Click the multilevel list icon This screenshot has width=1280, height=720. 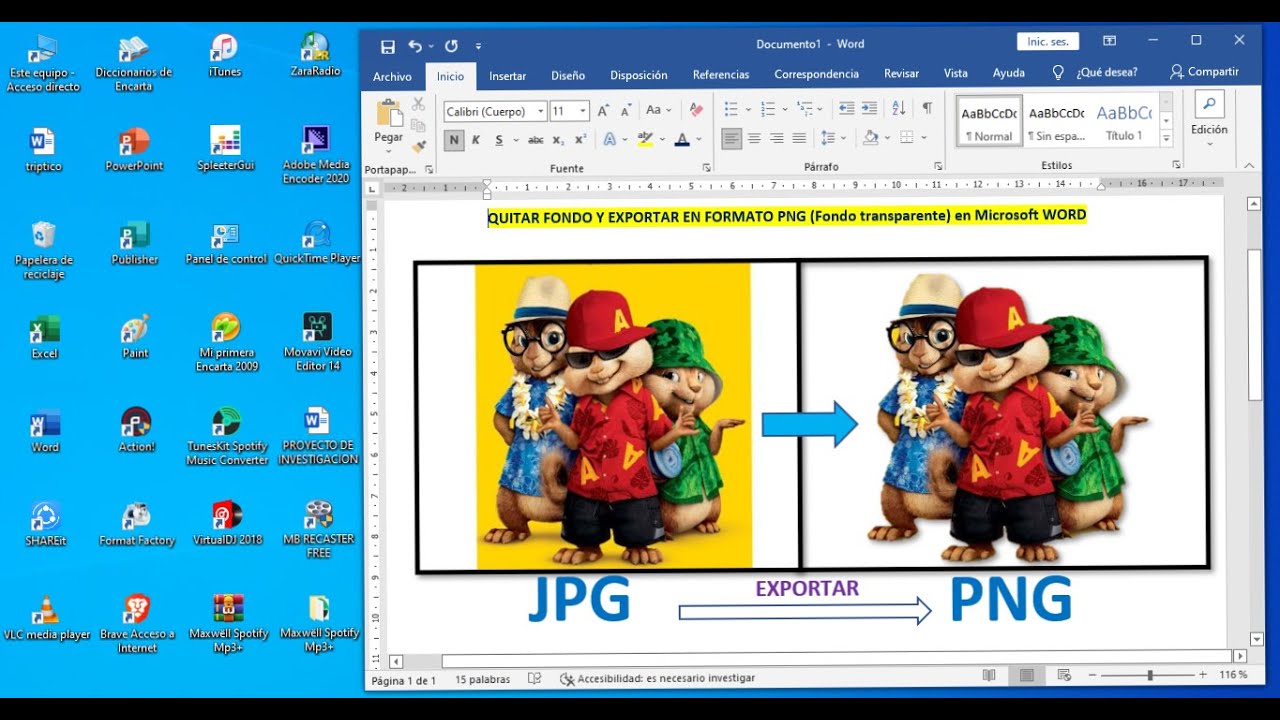(x=806, y=109)
